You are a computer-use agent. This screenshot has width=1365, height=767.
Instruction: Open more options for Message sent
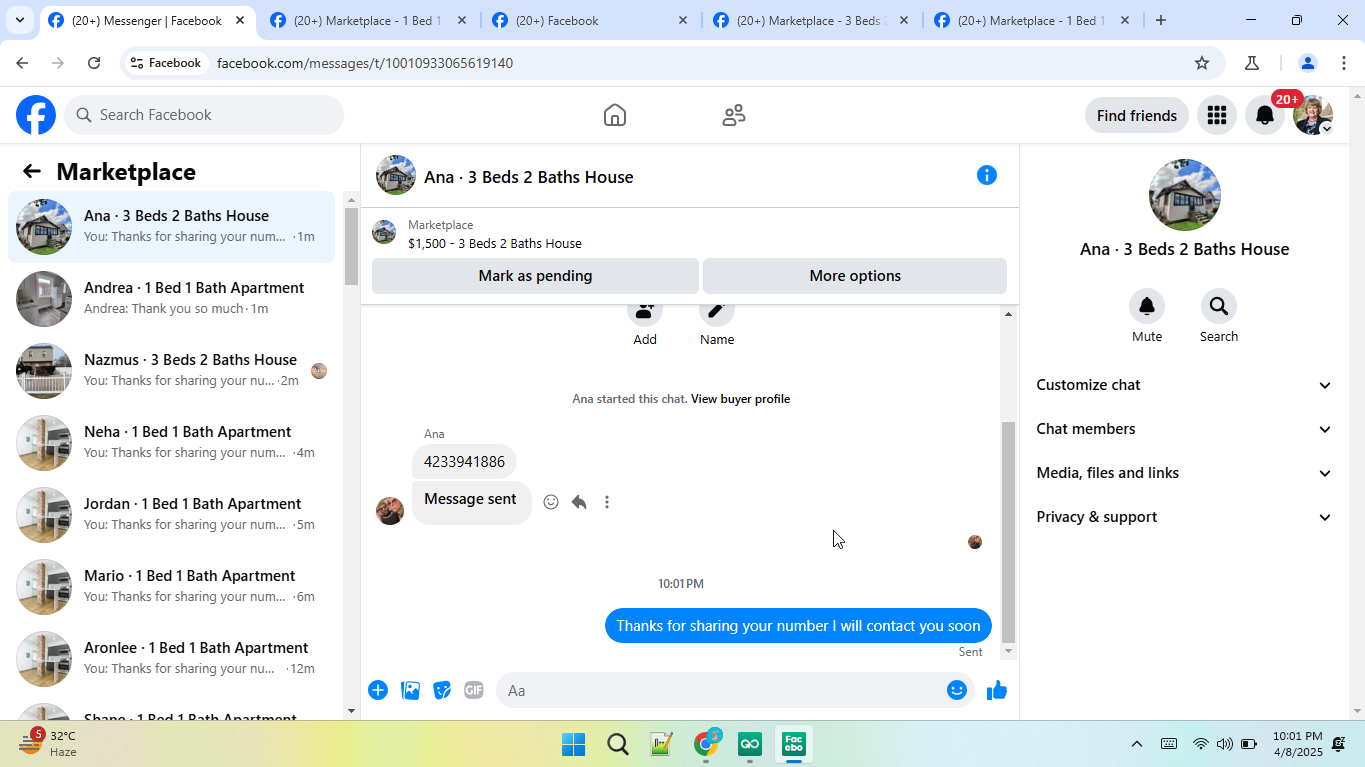607,502
